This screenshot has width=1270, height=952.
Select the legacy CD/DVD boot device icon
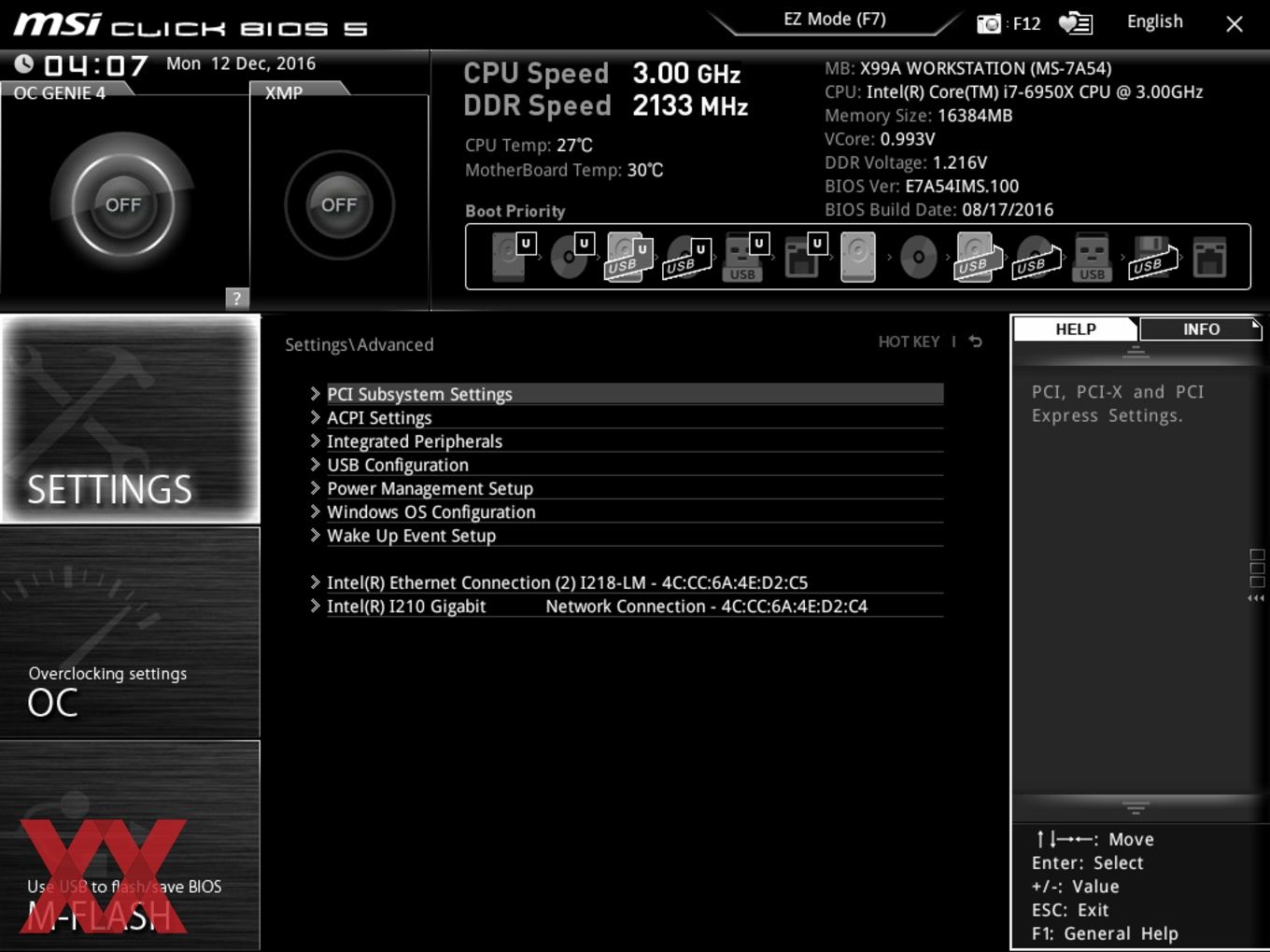[918, 257]
